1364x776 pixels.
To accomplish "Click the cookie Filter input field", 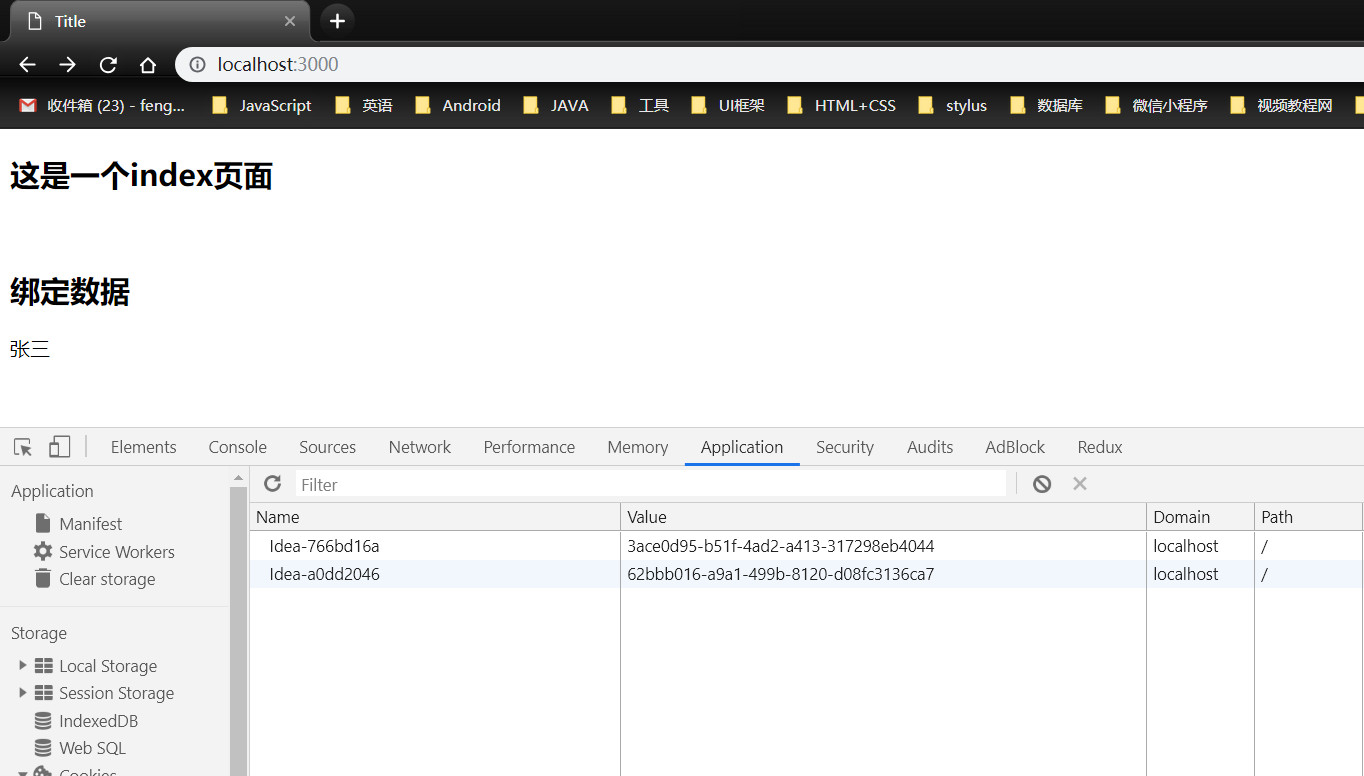I will [x=650, y=484].
